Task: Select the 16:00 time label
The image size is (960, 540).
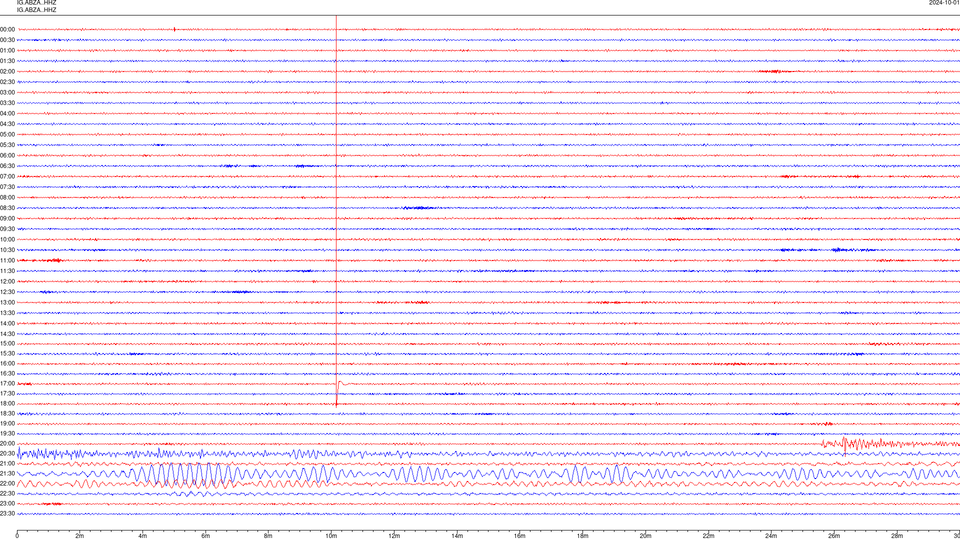Action: tap(7, 363)
